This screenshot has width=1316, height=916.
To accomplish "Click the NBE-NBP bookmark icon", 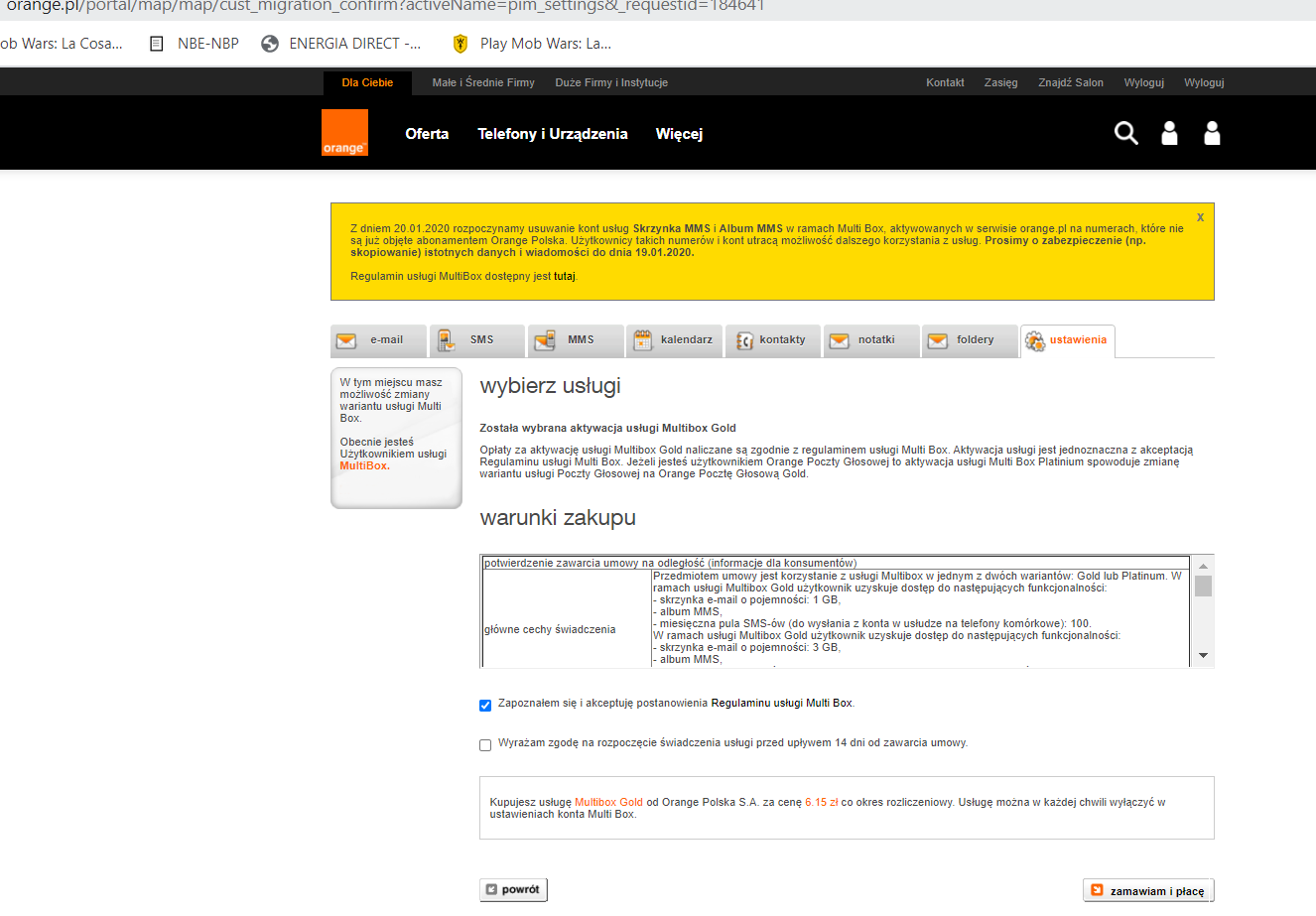I will (156, 44).
